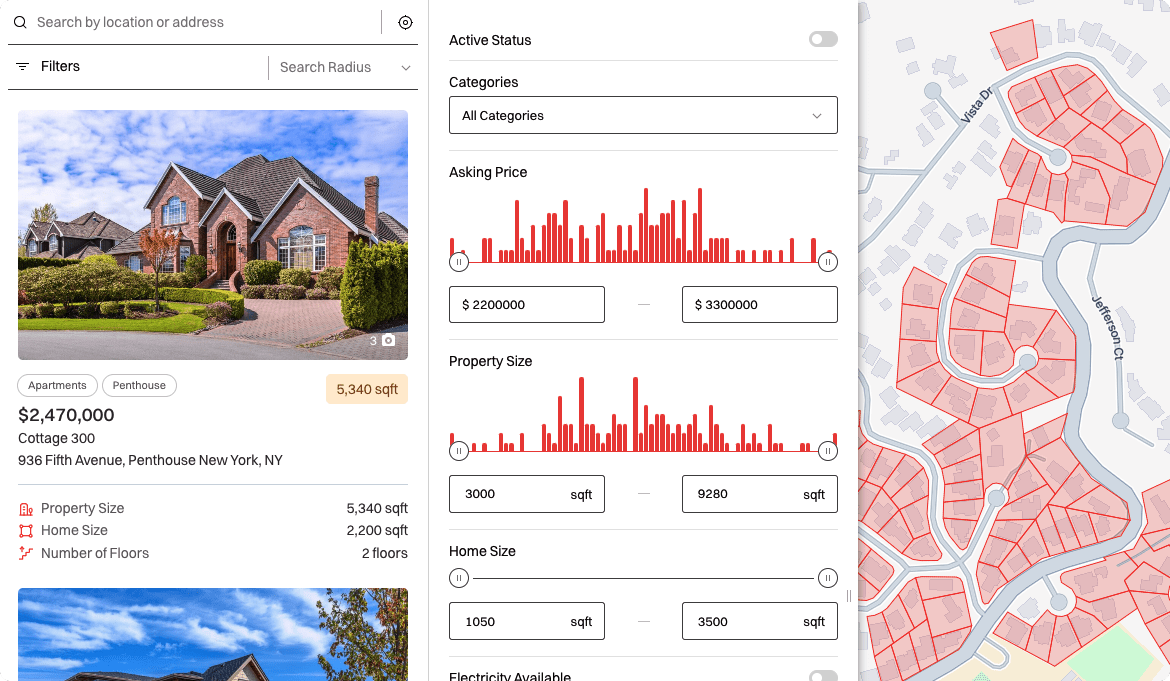The height and width of the screenshot is (681, 1170).
Task: Click the Cottage 300 listing title
Action: click(57, 439)
